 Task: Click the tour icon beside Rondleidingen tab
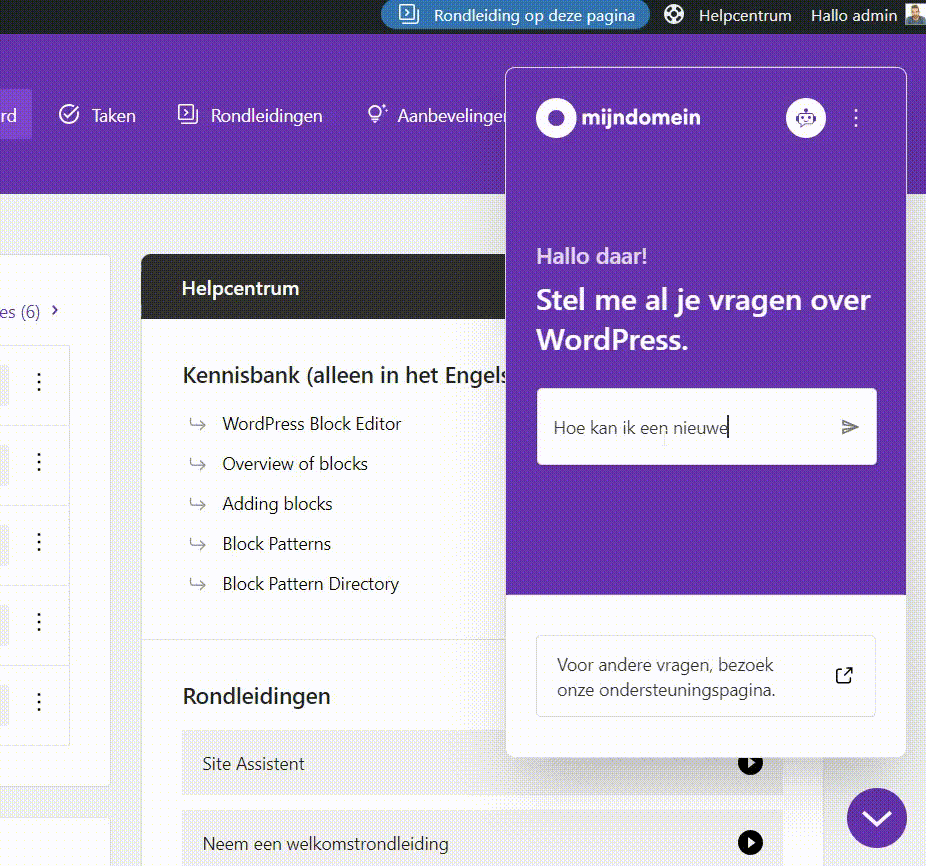coord(188,114)
